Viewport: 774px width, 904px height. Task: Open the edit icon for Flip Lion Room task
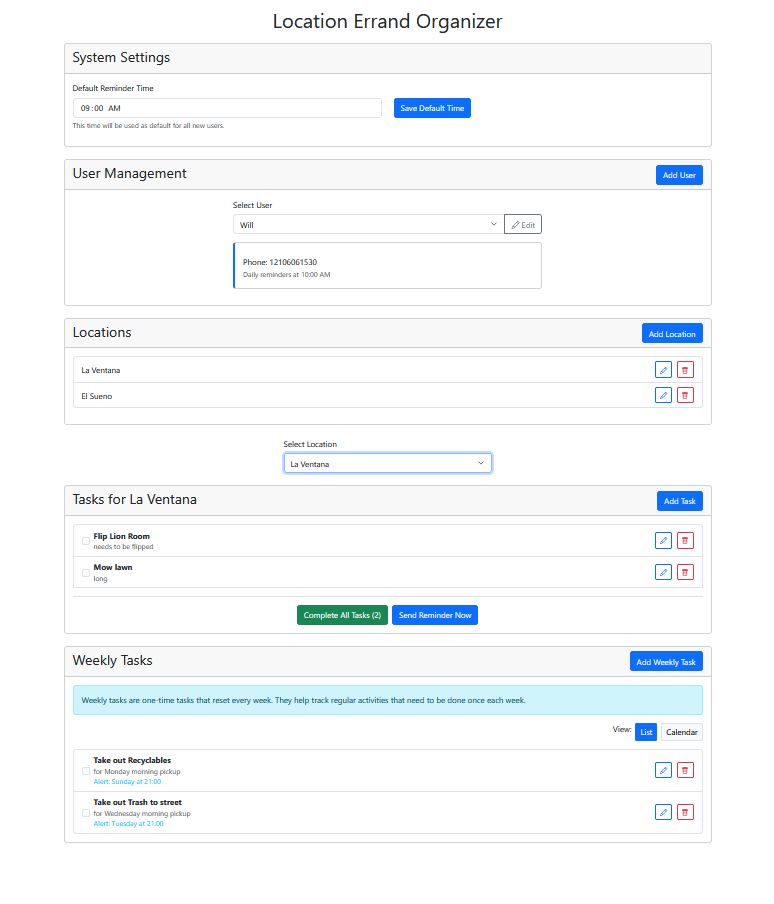(663, 540)
